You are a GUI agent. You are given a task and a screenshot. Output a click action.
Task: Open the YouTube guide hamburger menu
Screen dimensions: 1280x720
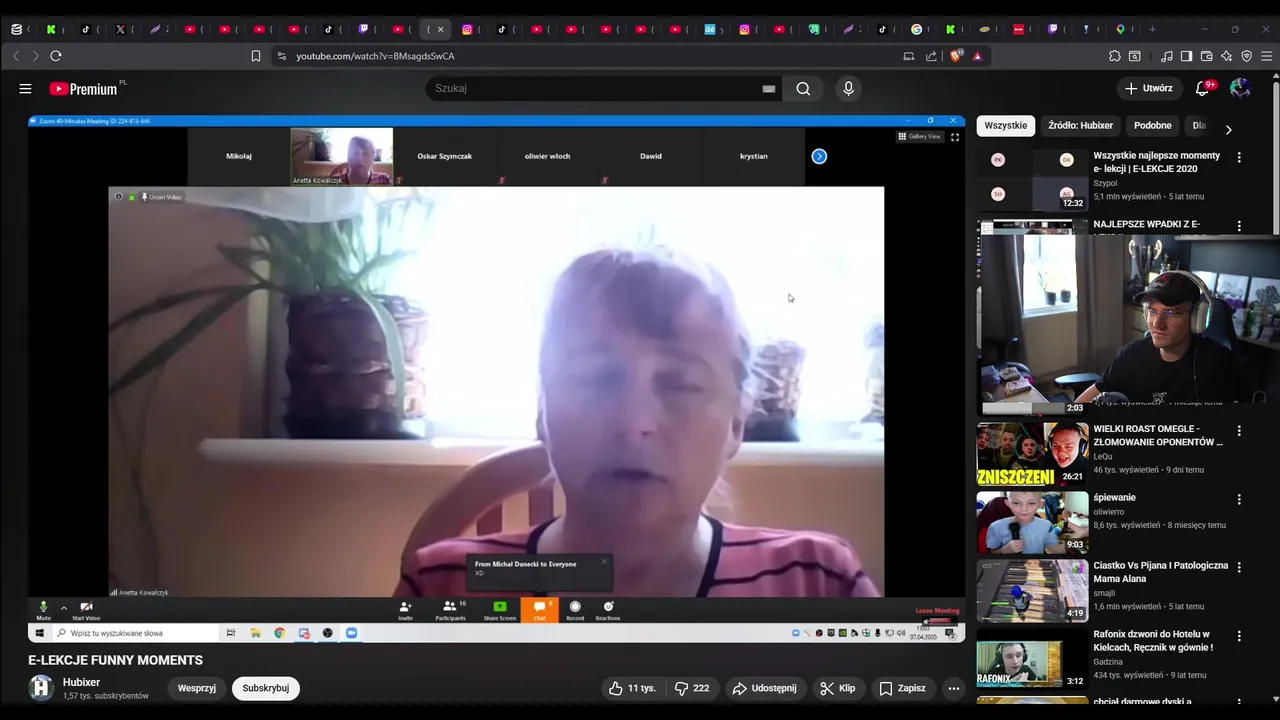25,88
